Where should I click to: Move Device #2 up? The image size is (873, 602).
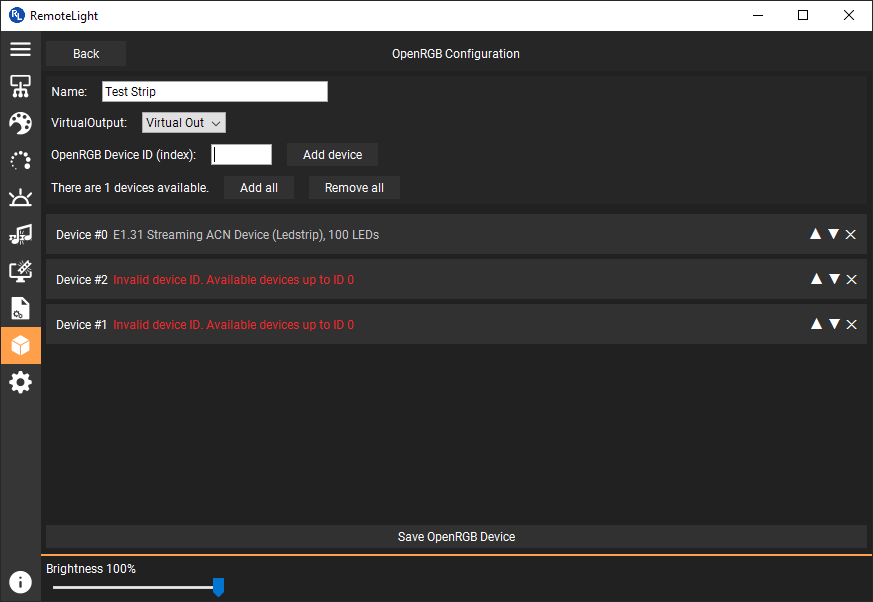pyautogui.click(x=816, y=278)
